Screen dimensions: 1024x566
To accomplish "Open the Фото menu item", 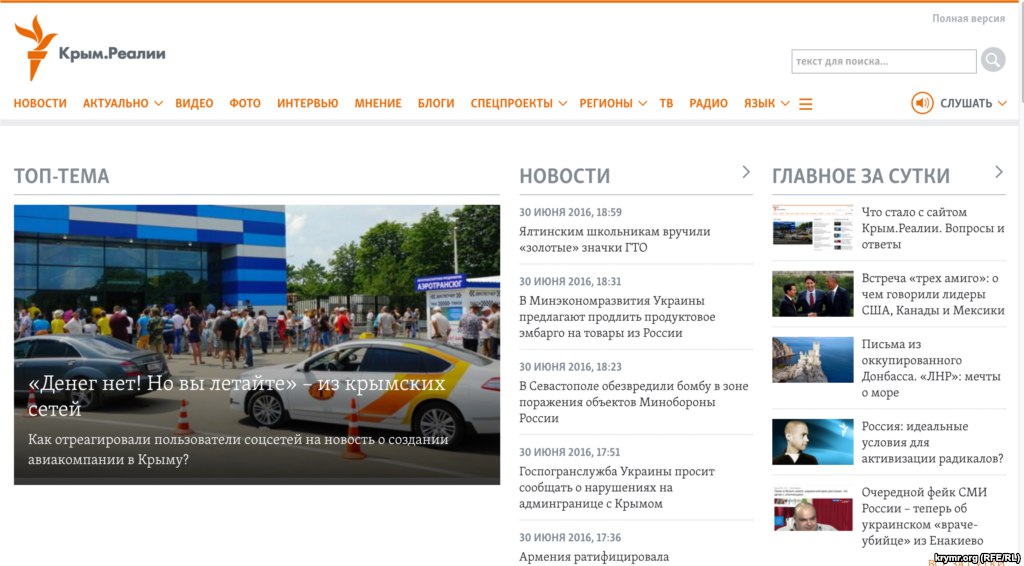I will 245,103.
